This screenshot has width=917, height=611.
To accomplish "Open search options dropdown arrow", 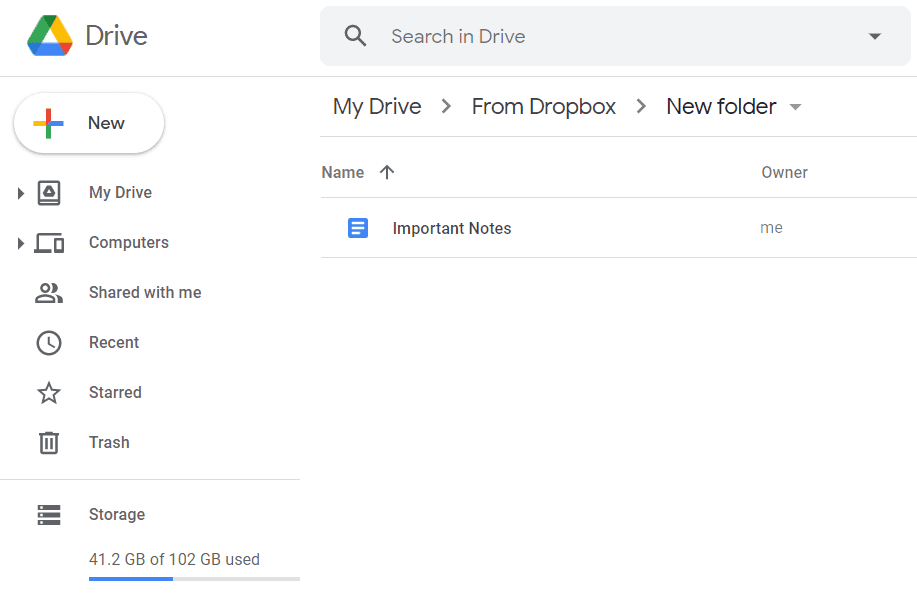I will point(874,36).
